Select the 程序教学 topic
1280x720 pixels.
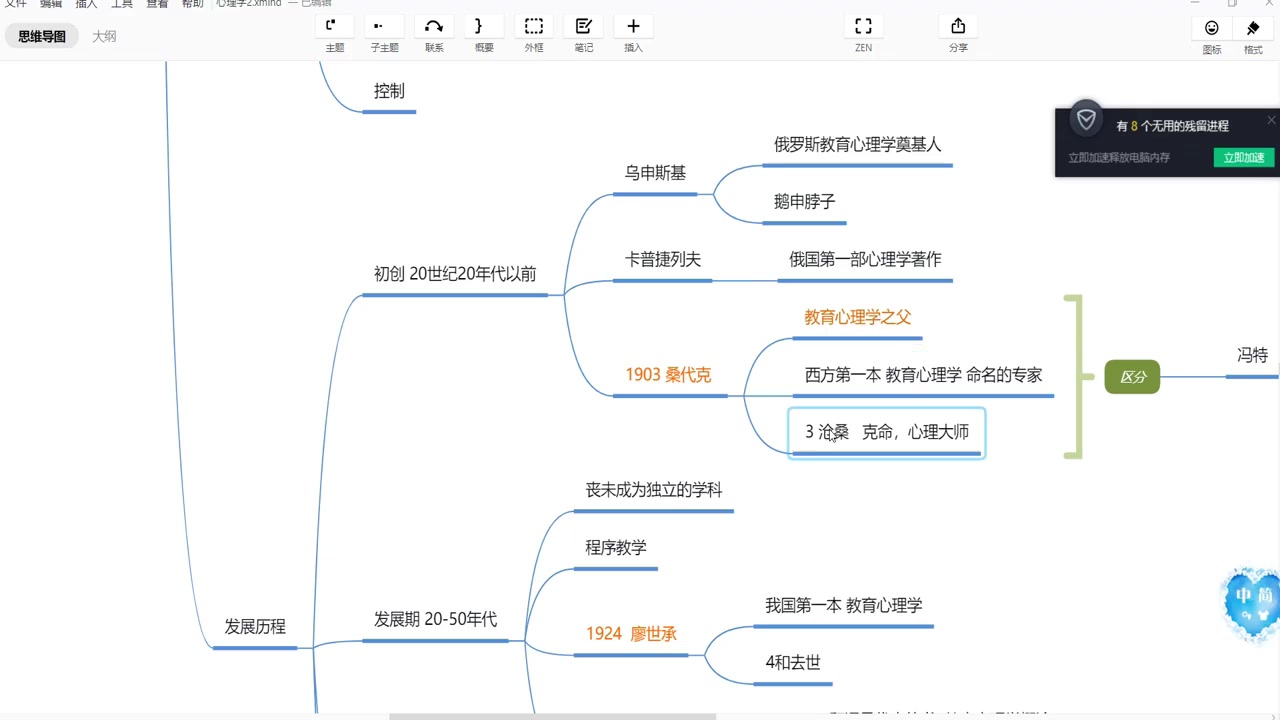click(x=616, y=548)
